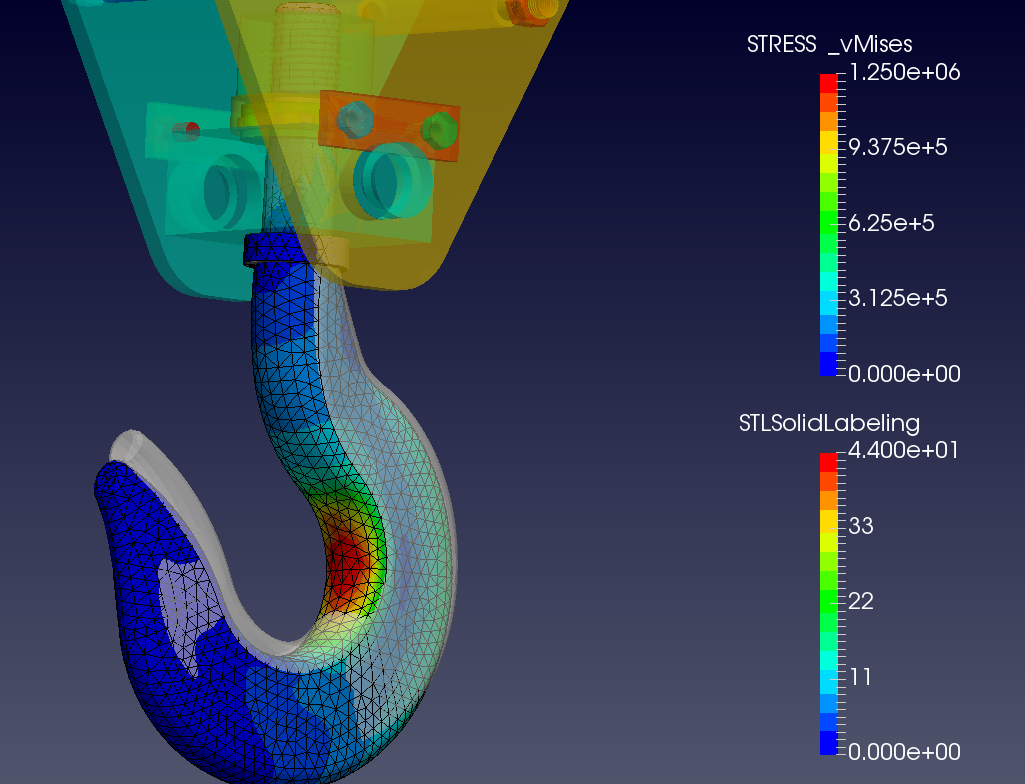Click the 33 tick label
Image resolution: width=1025 pixels, height=784 pixels.
tap(861, 526)
